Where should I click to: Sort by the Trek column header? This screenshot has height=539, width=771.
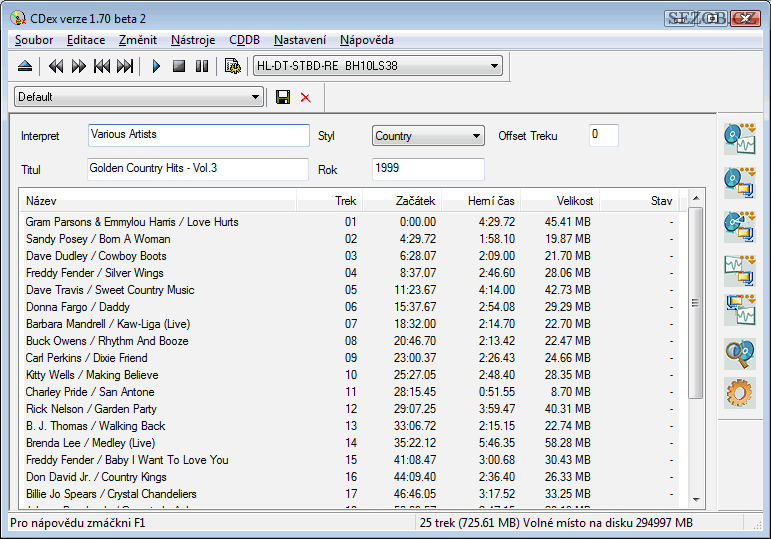[329, 201]
